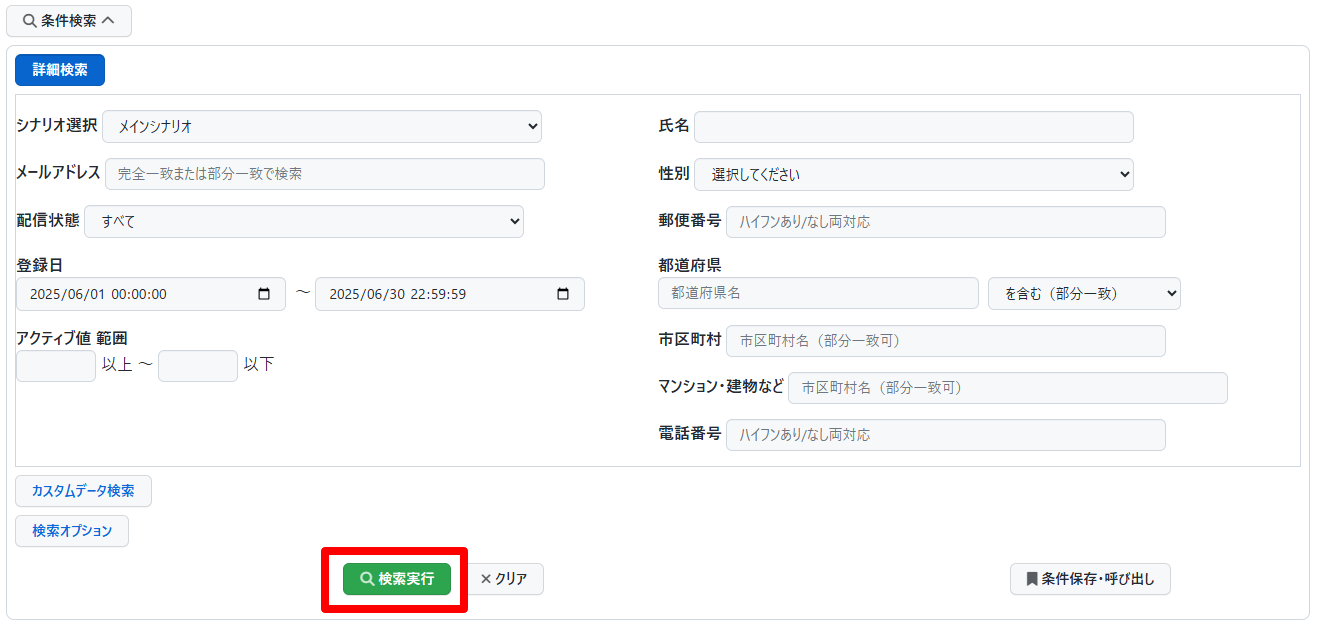Image resolution: width=1317 pixels, height=628 pixels.
Task: Focus the アクティブ値 minimum (以上) field
Action: 56,366
